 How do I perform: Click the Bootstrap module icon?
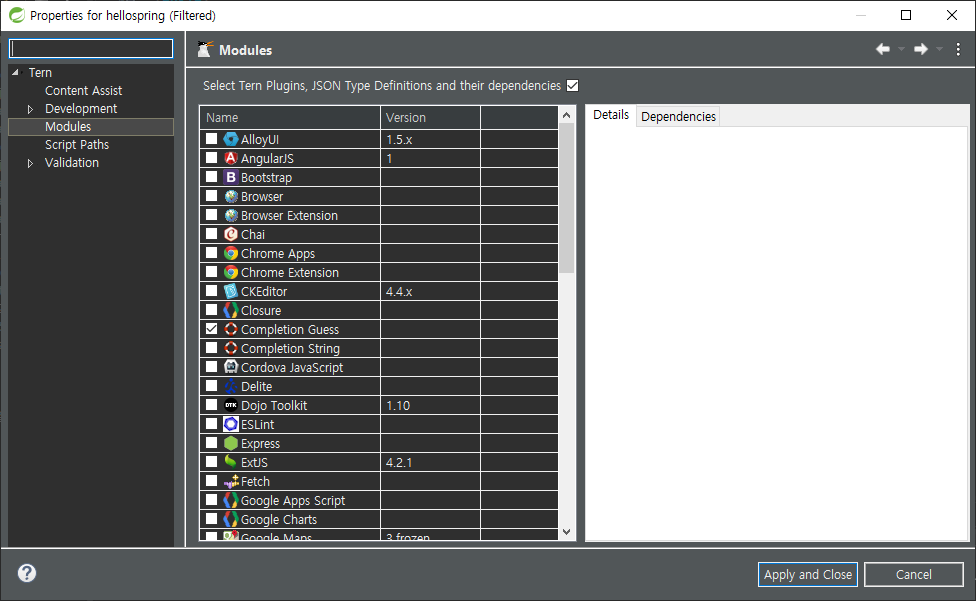231,177
